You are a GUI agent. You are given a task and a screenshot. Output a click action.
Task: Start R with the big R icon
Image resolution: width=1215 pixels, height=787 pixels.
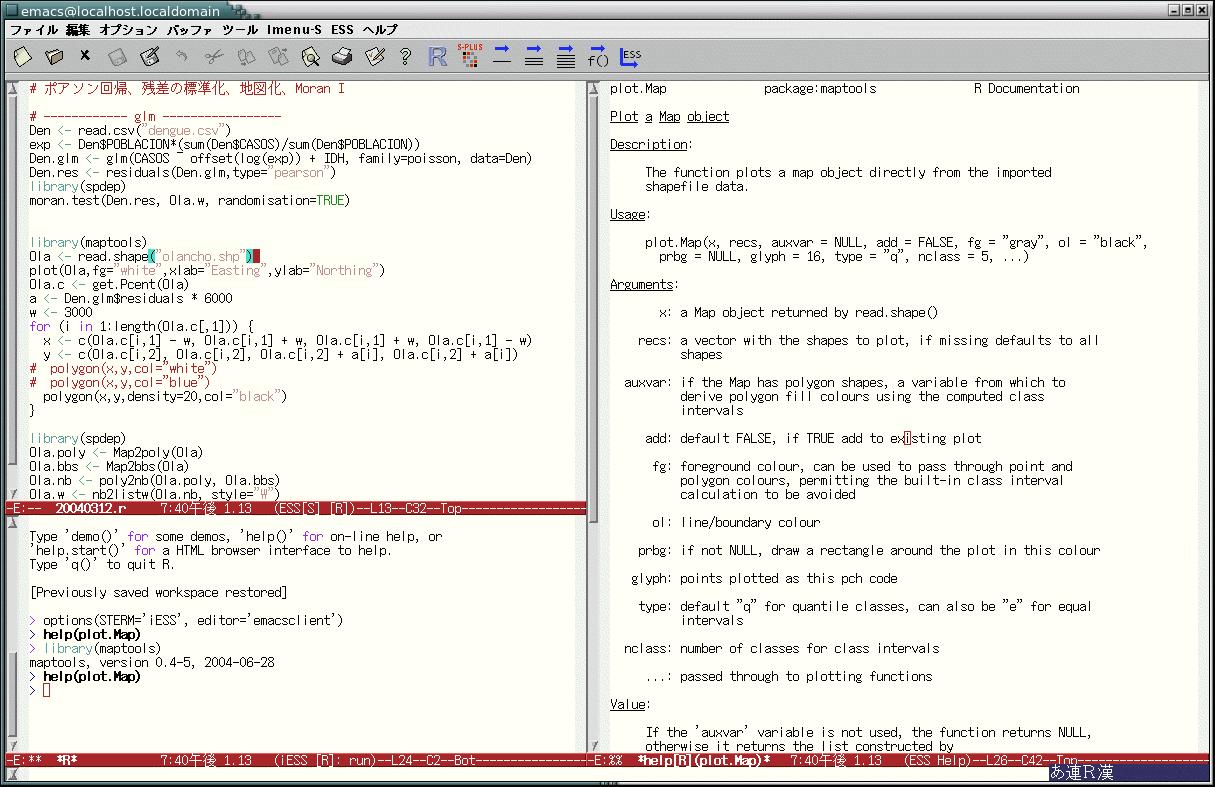tap(437, 57)
